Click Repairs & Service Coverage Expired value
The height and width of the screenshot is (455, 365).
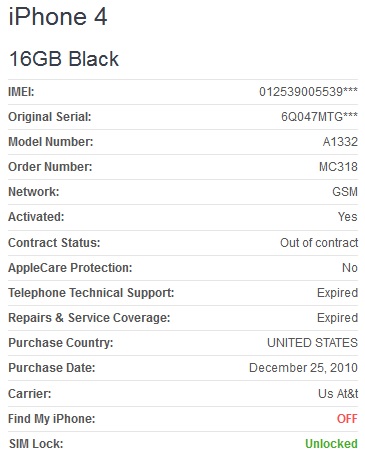(337, 318)
